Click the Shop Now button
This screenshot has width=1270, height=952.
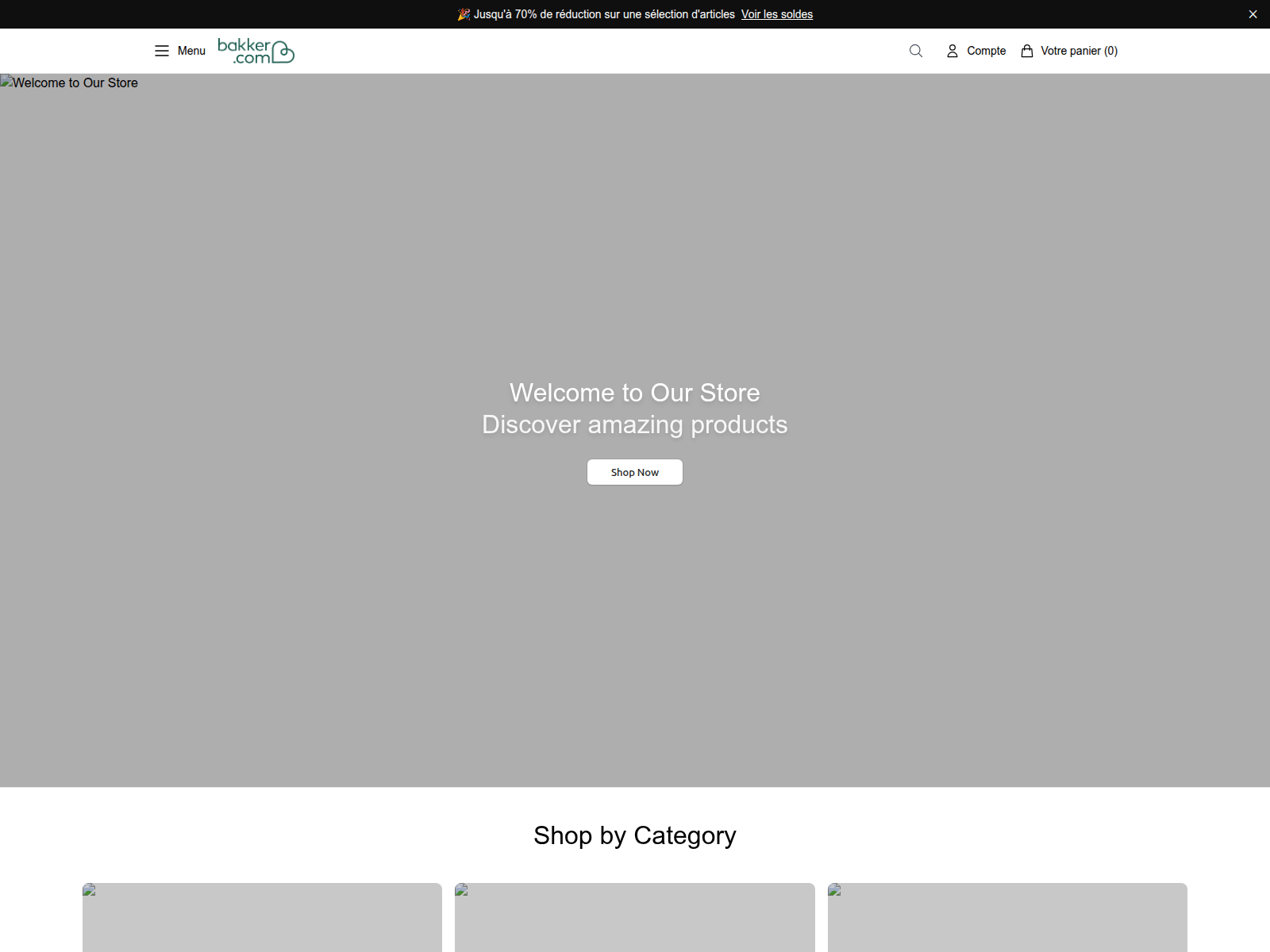(635, 472)
